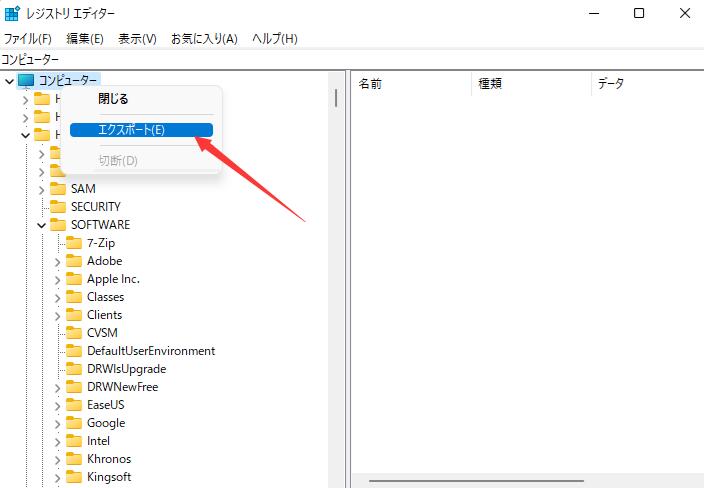Expand the SAM key
The image size is (704, 488).
tap(41, 189)
